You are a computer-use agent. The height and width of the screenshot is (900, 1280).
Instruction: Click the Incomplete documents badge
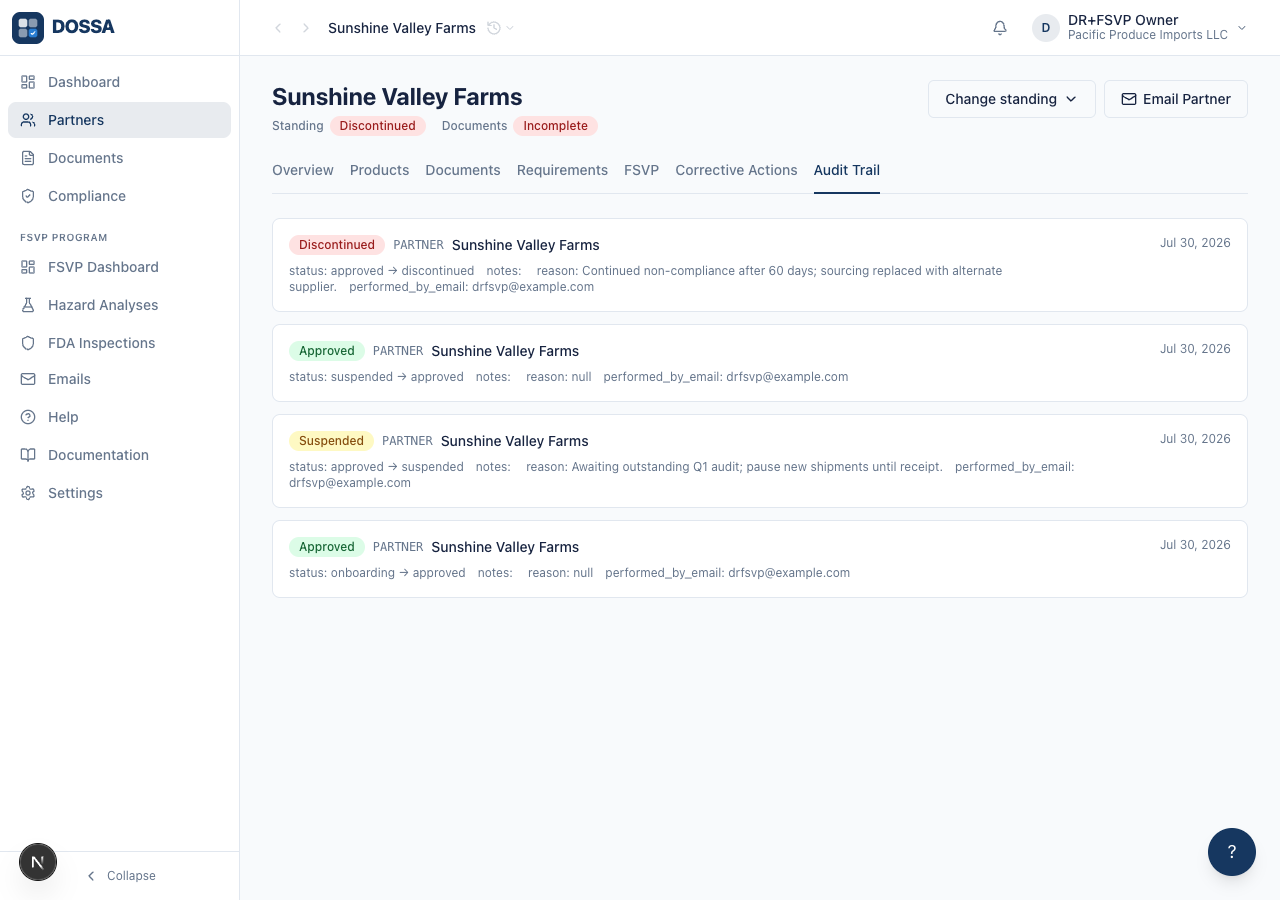(x=556, y=126)
